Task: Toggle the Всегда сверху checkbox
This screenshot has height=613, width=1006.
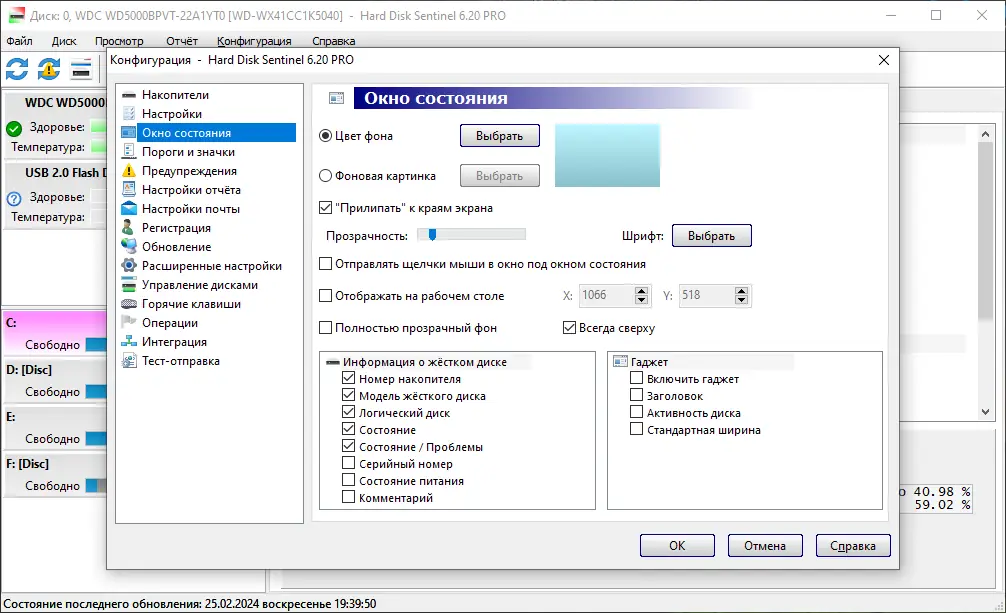Action: coord(569,328)
